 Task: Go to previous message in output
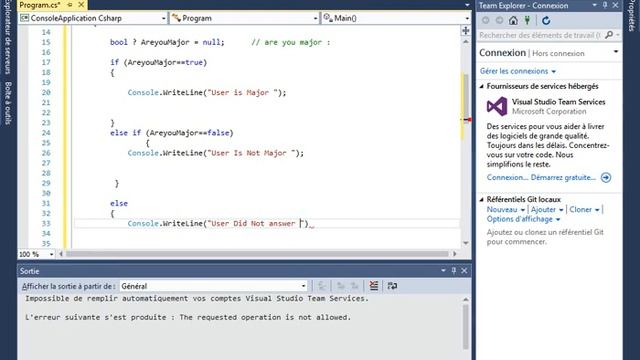(x=340, y=286)
